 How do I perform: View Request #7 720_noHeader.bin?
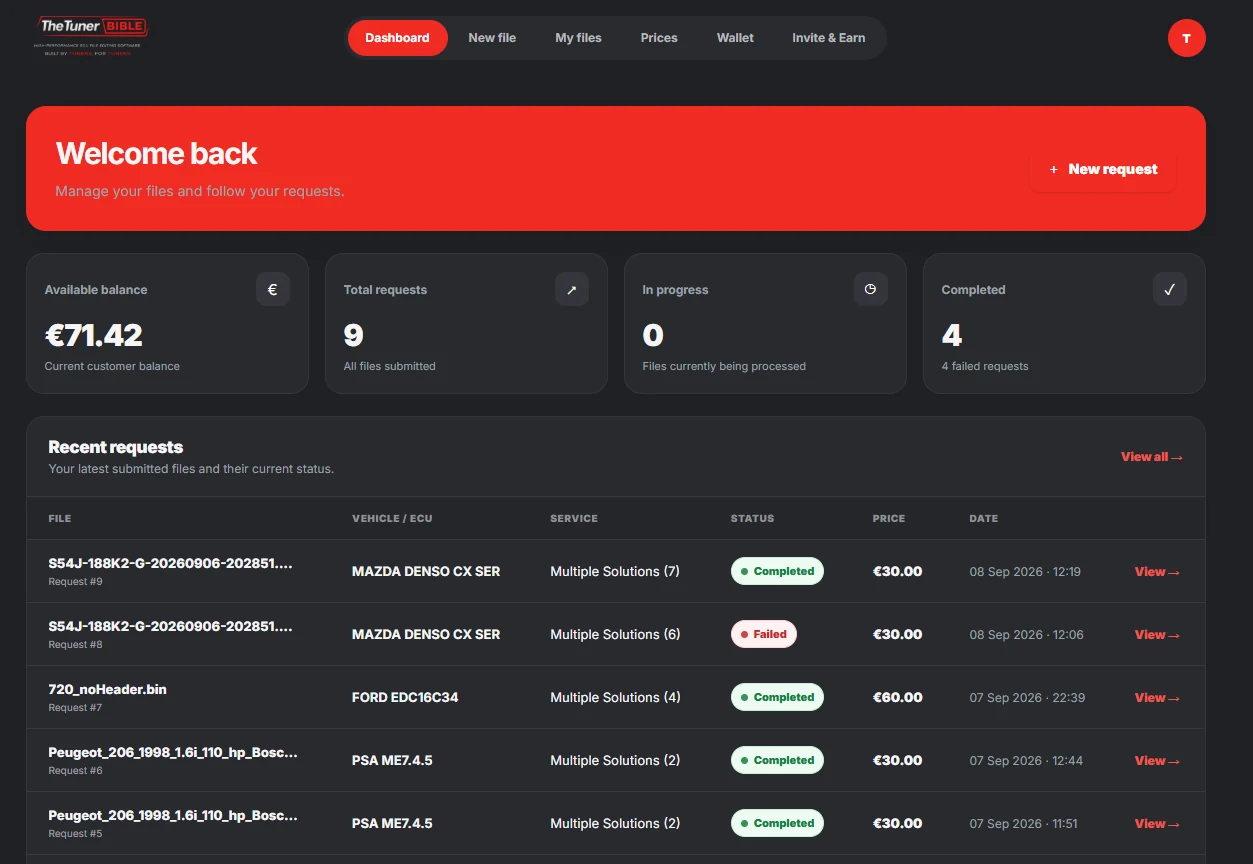coord(1157,698)
